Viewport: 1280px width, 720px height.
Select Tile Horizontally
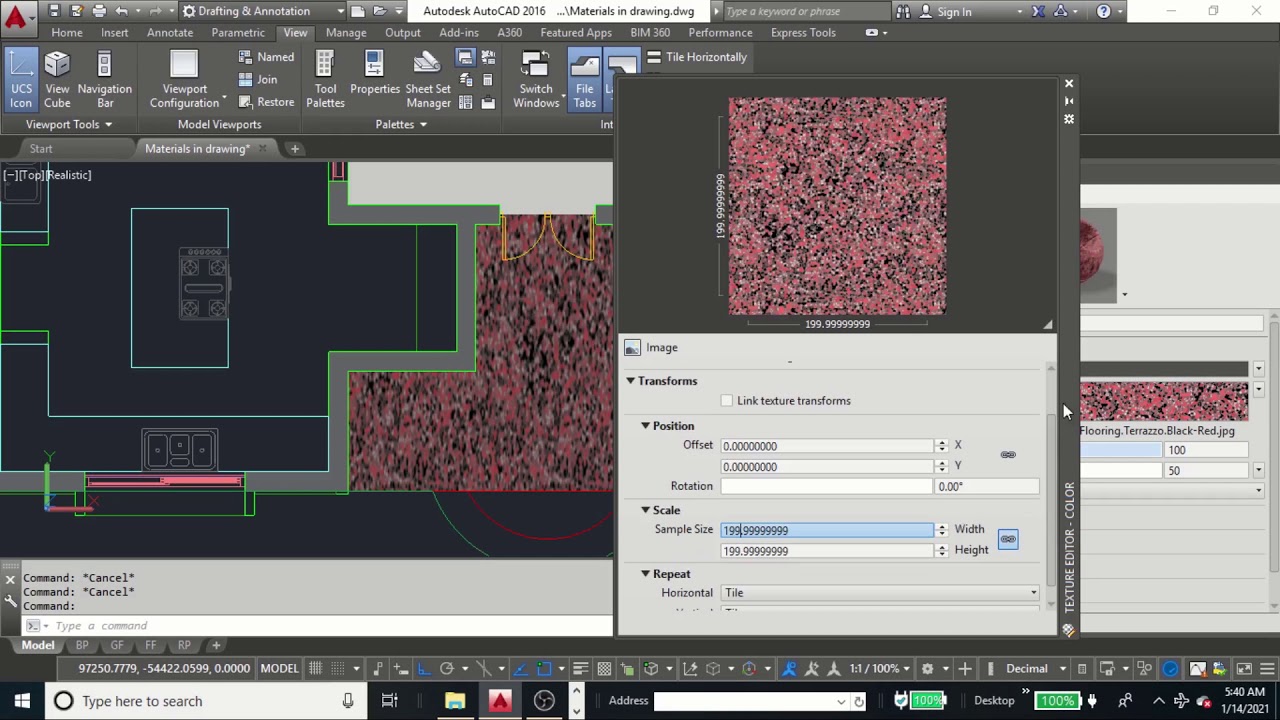point(697,57)
